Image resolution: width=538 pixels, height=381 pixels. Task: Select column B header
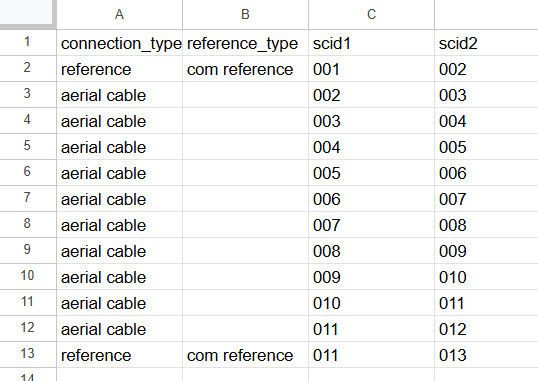(245, 14)
